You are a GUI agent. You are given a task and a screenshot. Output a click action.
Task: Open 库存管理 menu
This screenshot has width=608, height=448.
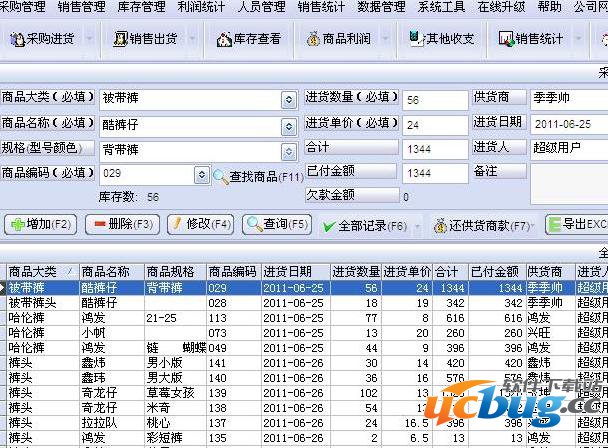tap(139, 7)
